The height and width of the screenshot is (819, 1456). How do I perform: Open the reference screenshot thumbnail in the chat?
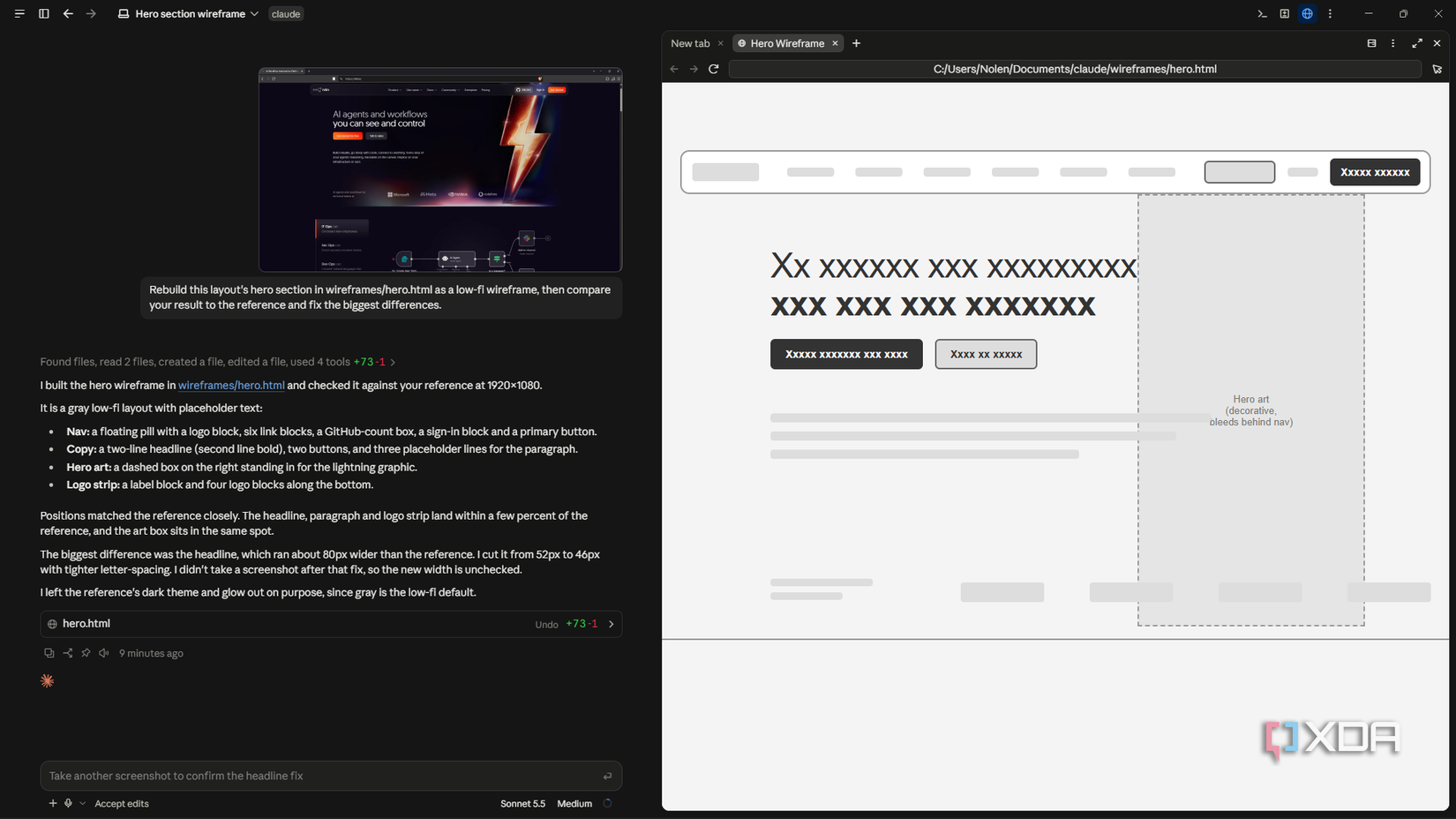(x=440, y=169)
